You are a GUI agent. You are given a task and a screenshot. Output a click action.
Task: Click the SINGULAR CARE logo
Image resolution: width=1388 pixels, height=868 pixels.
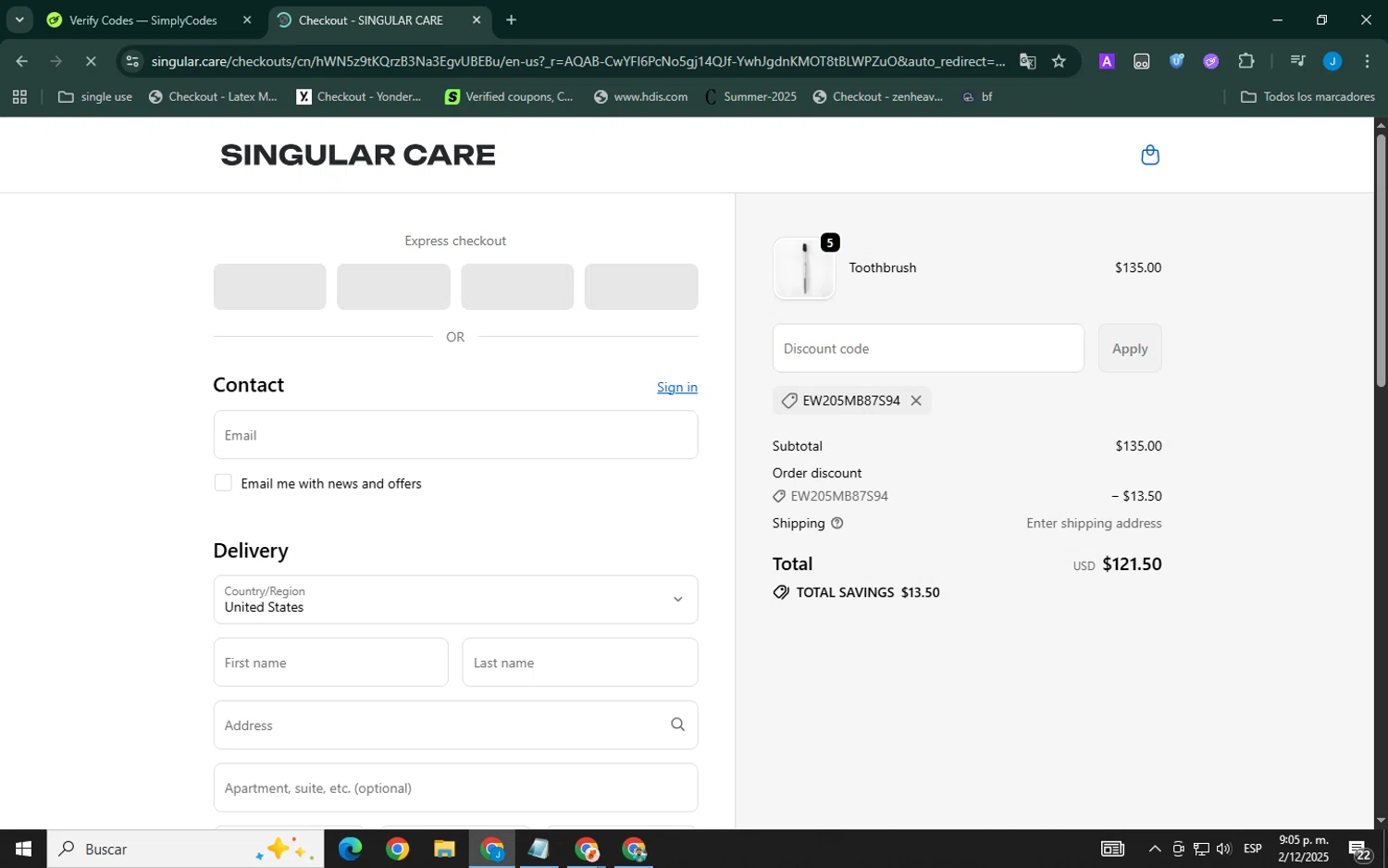(x=358, y=155)
